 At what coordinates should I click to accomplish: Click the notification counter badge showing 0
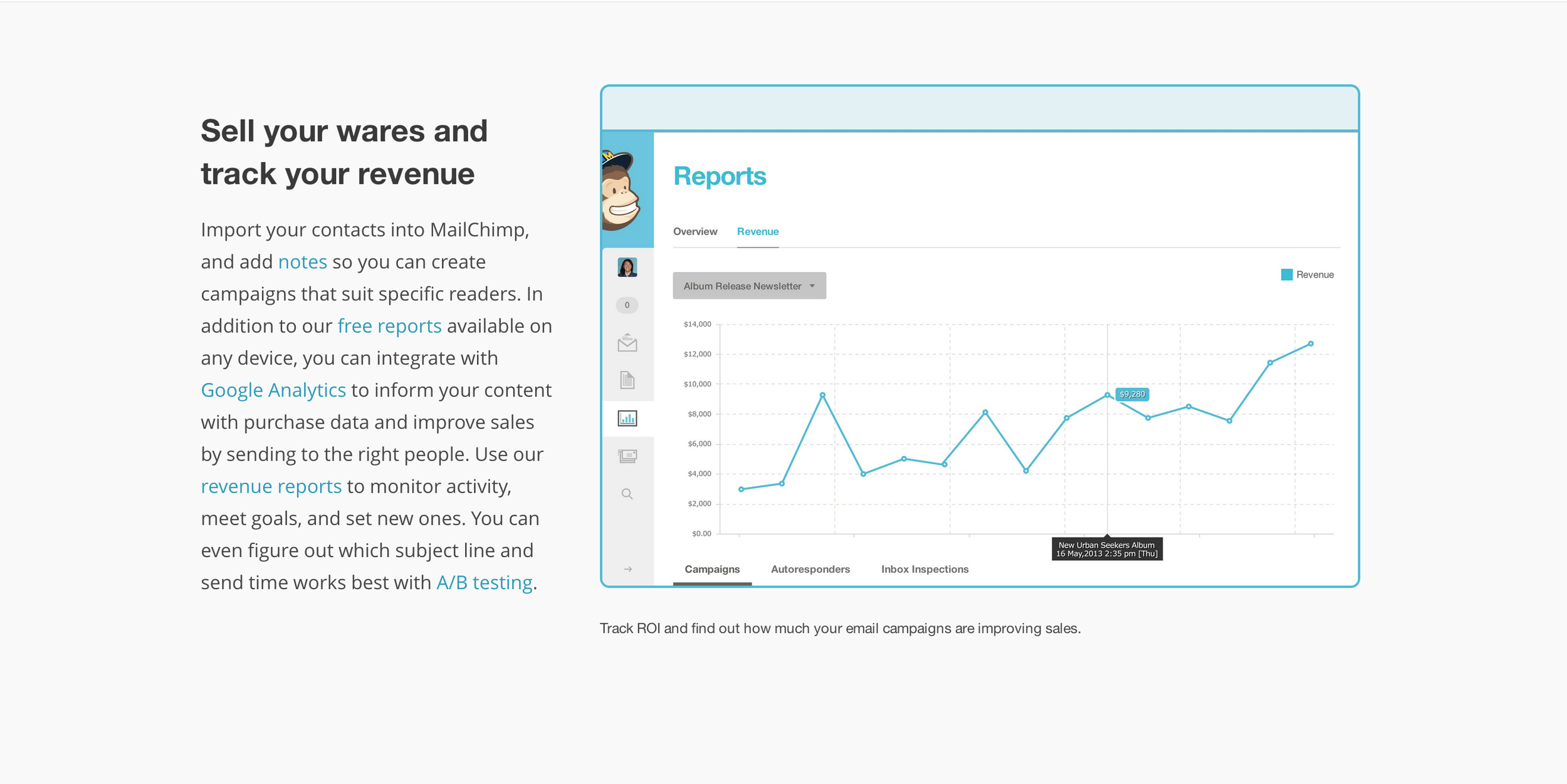coord(627,305)
